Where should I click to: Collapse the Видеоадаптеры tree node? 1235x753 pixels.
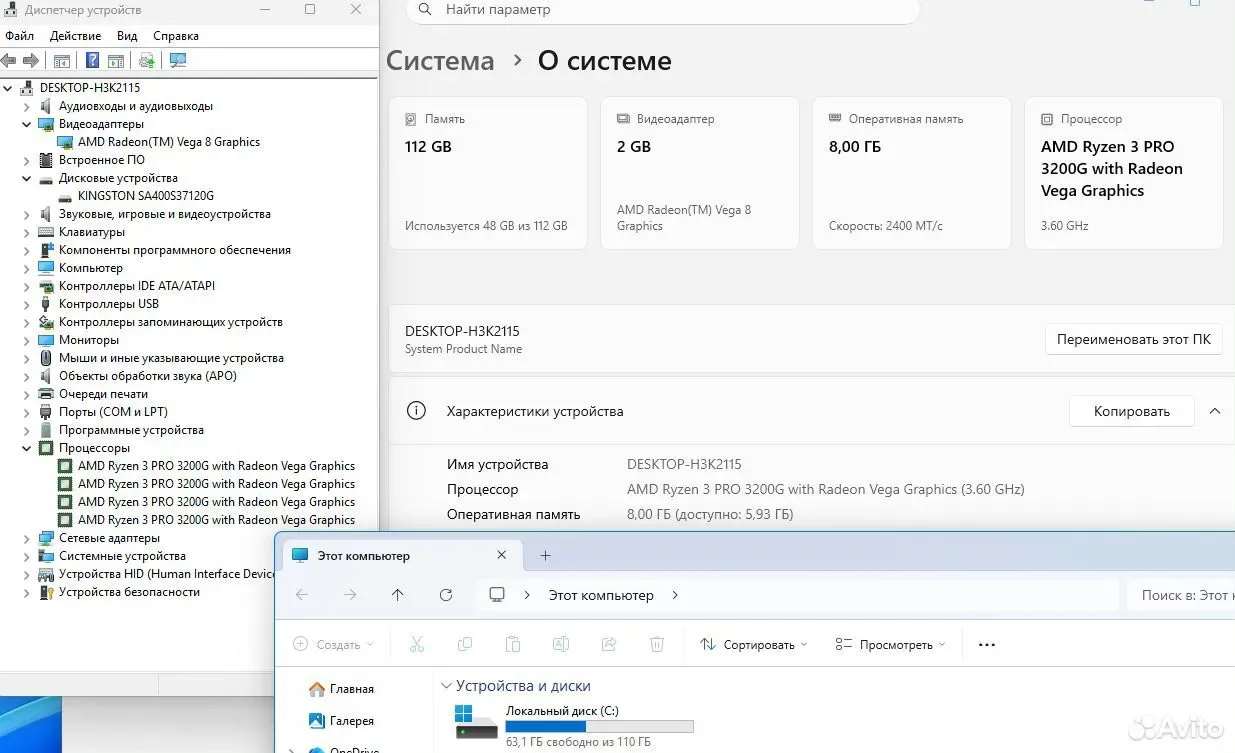pos(27,124)
